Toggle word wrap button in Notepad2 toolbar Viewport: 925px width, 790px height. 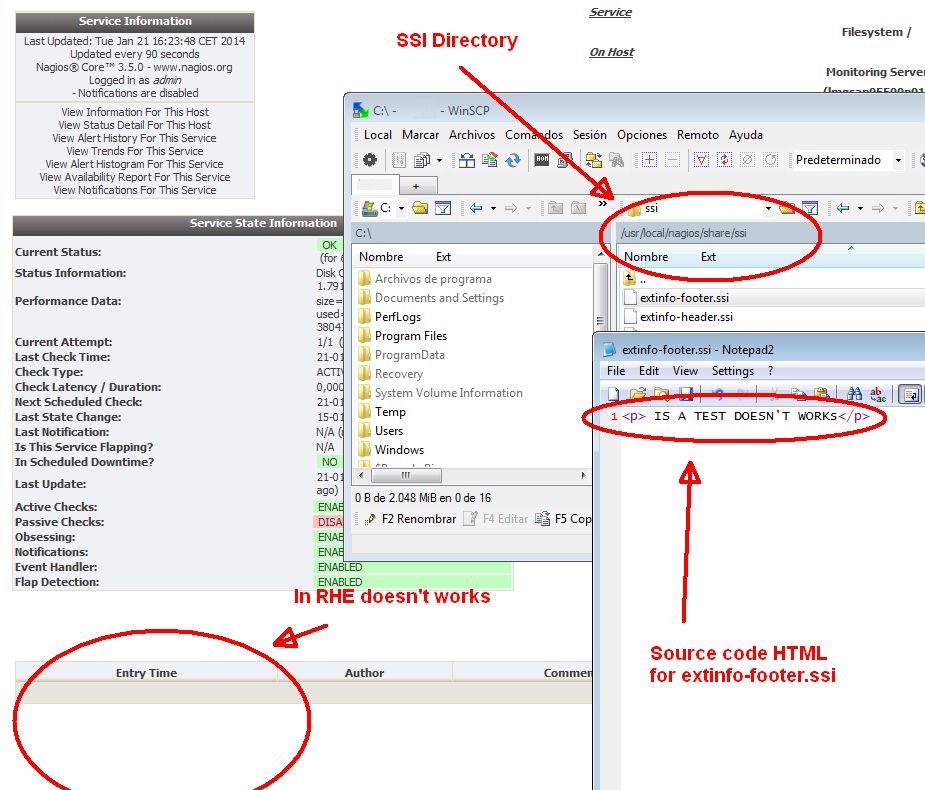[910, 394]
